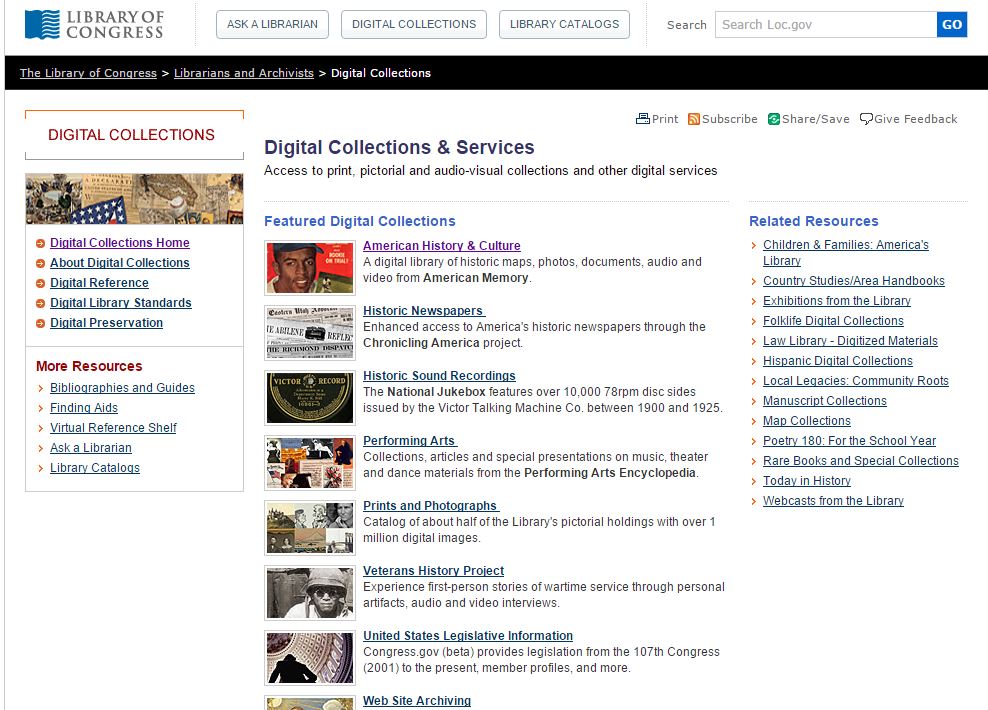Click the Library of Congress logo

95,25
